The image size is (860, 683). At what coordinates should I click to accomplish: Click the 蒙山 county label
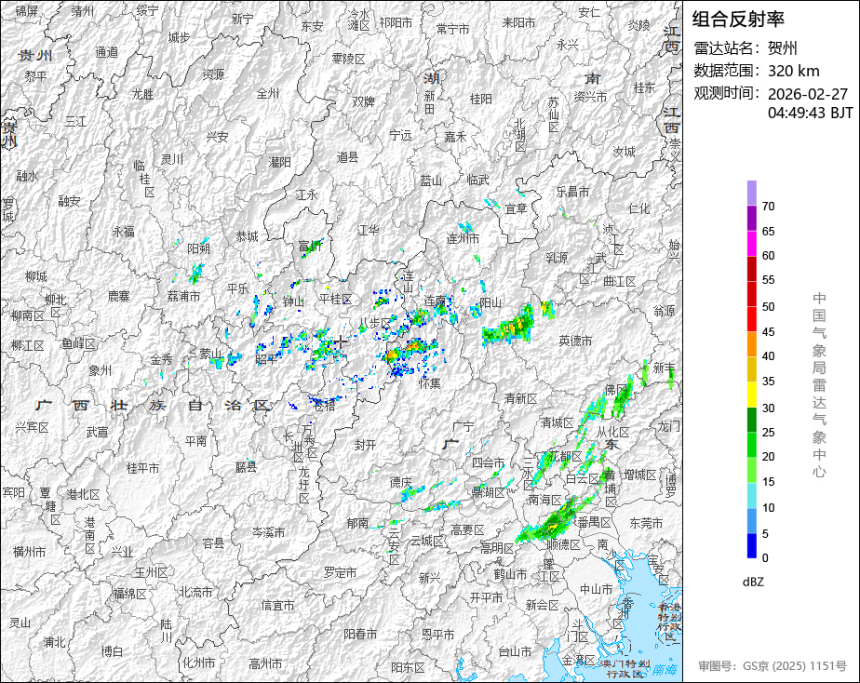[210, 354]
